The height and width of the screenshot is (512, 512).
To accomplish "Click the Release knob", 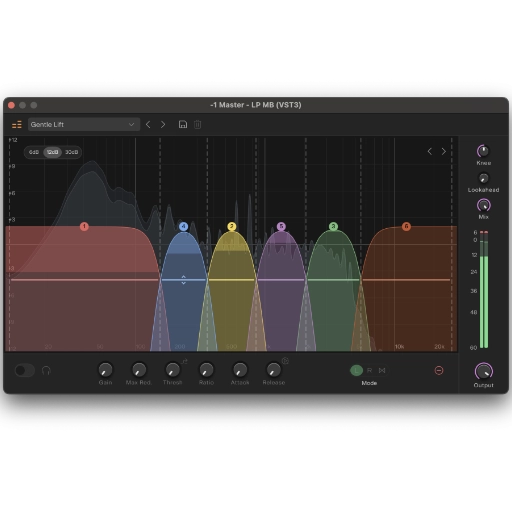I will click(x=274, y=370).
